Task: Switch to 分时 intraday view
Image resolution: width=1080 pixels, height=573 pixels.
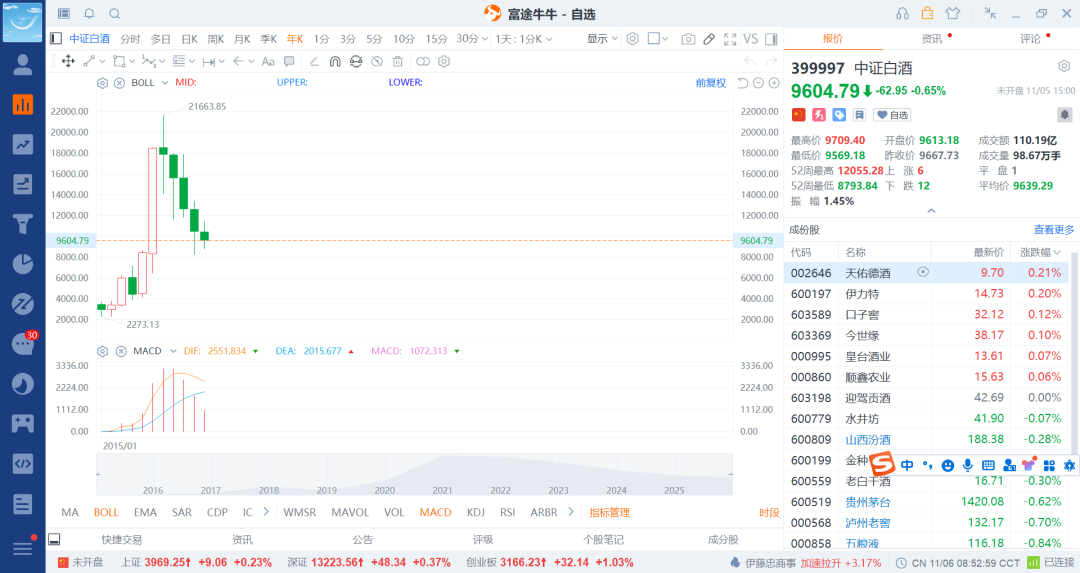Action: point(130,39)
